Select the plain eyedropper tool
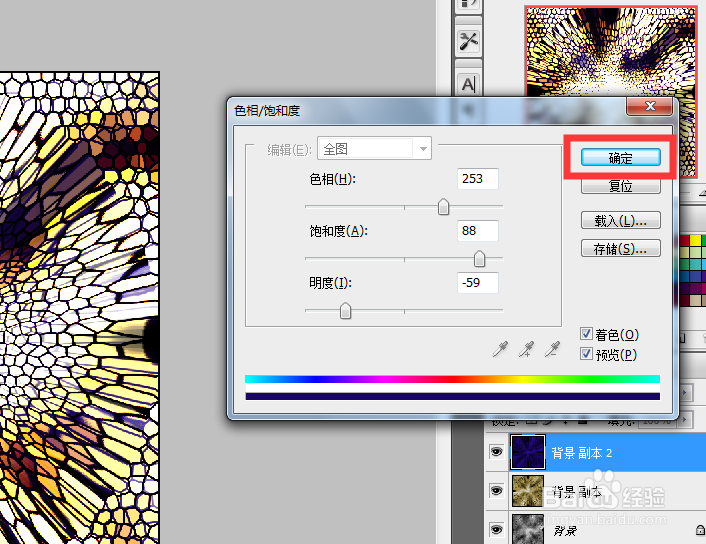706x544 pixels. click(500, 349)
